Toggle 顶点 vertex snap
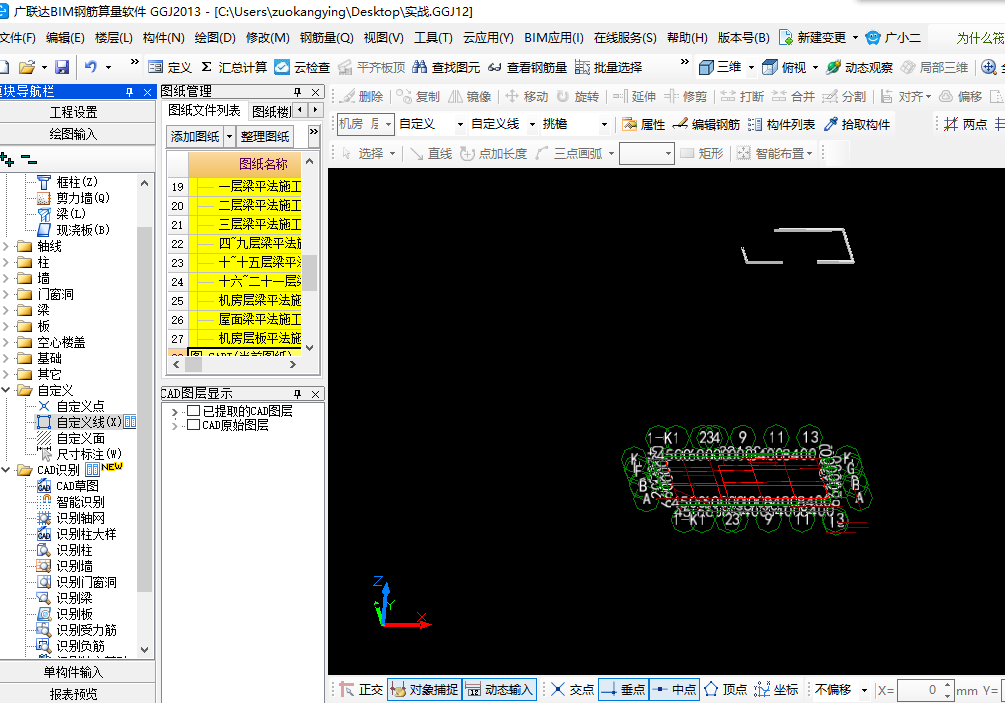Viewport: 1005px width, 703px height. pyautogui.click(x=726, y=690)
